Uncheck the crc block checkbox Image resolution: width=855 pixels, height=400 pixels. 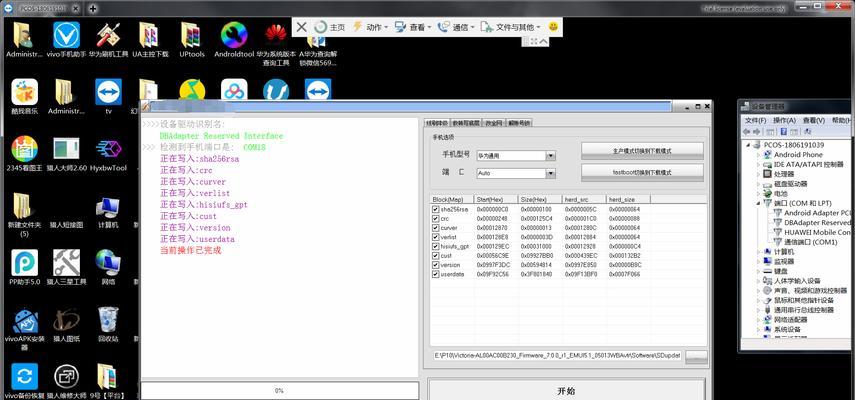tap(435, 219)
